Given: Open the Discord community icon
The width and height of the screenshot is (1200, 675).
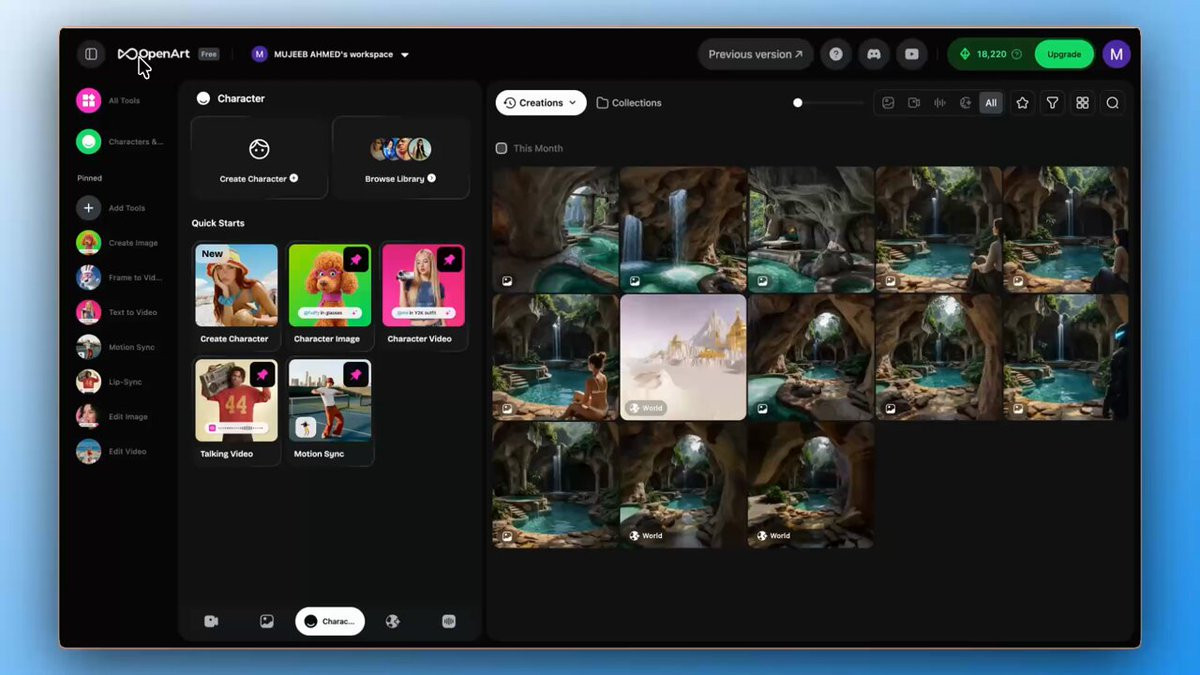Looking at the screenshot, I should point(874,54).
